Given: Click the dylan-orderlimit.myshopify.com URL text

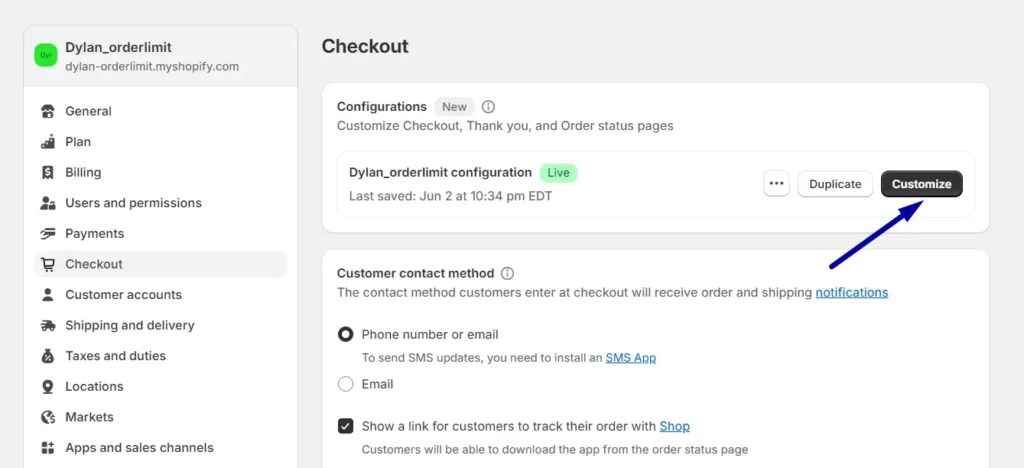Looking at the screenshot, I should coord(152,67).
